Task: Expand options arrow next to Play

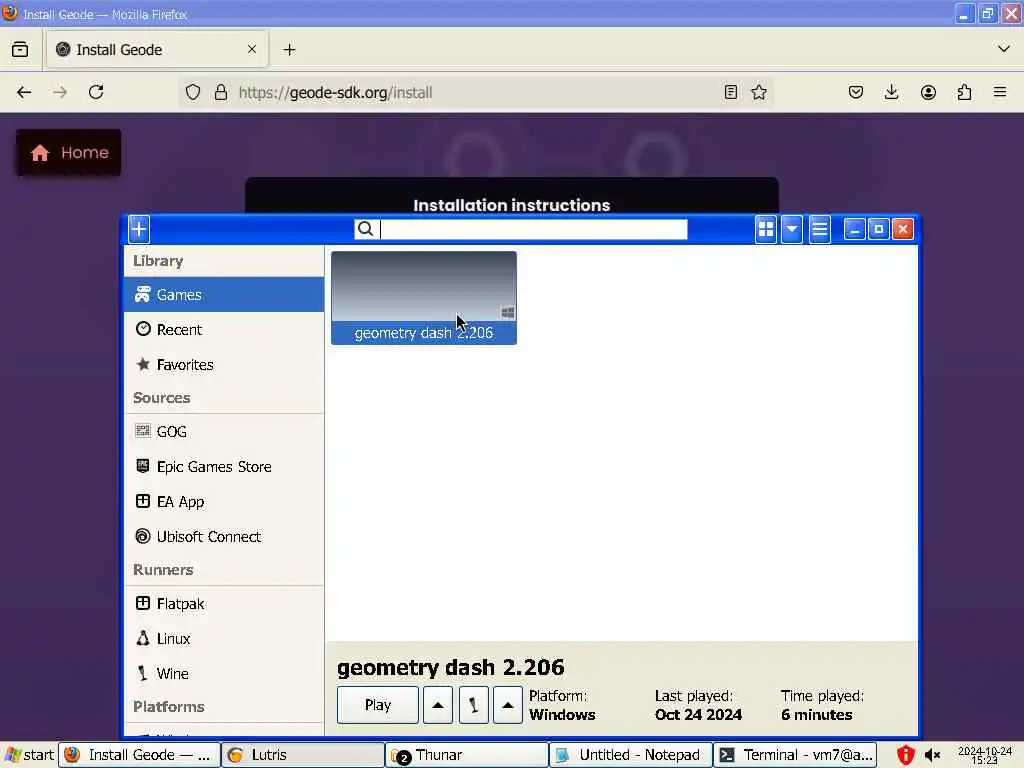Action: pyautogui.click(x=438, y=705)
